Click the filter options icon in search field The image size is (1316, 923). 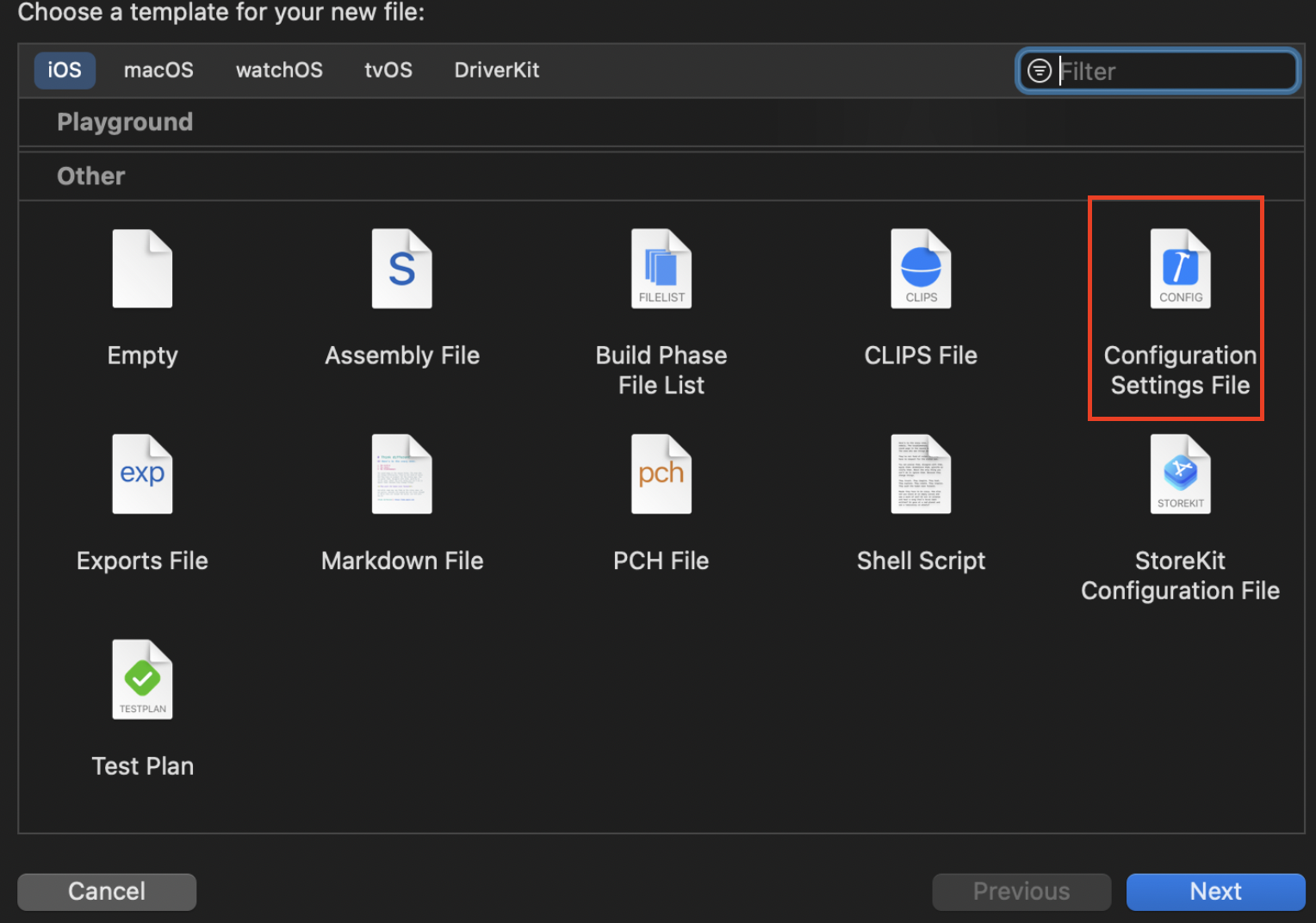(x=1040, y=71)
